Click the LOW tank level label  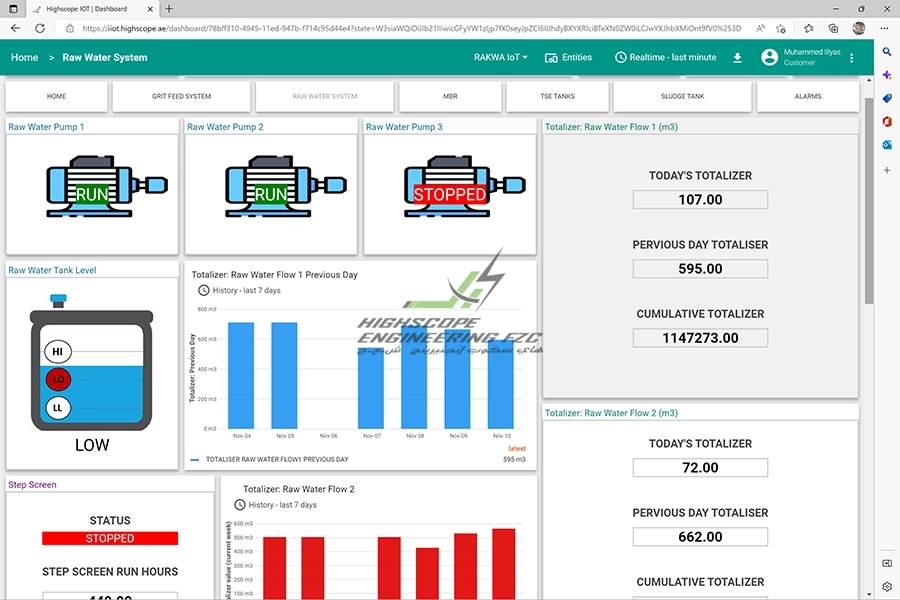tap(92, 445)
